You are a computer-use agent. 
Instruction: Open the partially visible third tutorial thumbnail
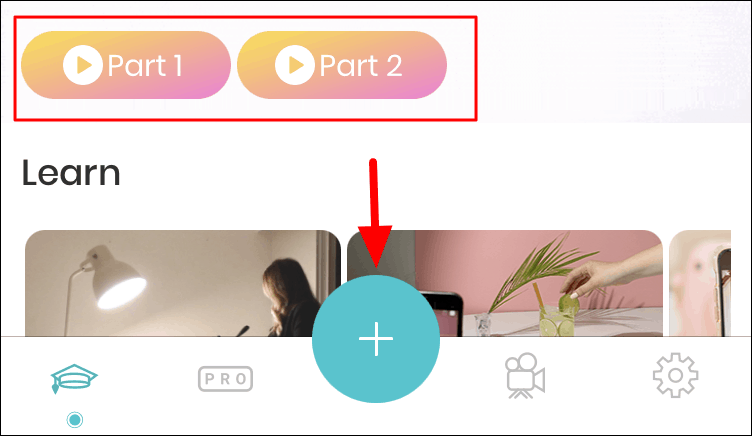(700, 283)
